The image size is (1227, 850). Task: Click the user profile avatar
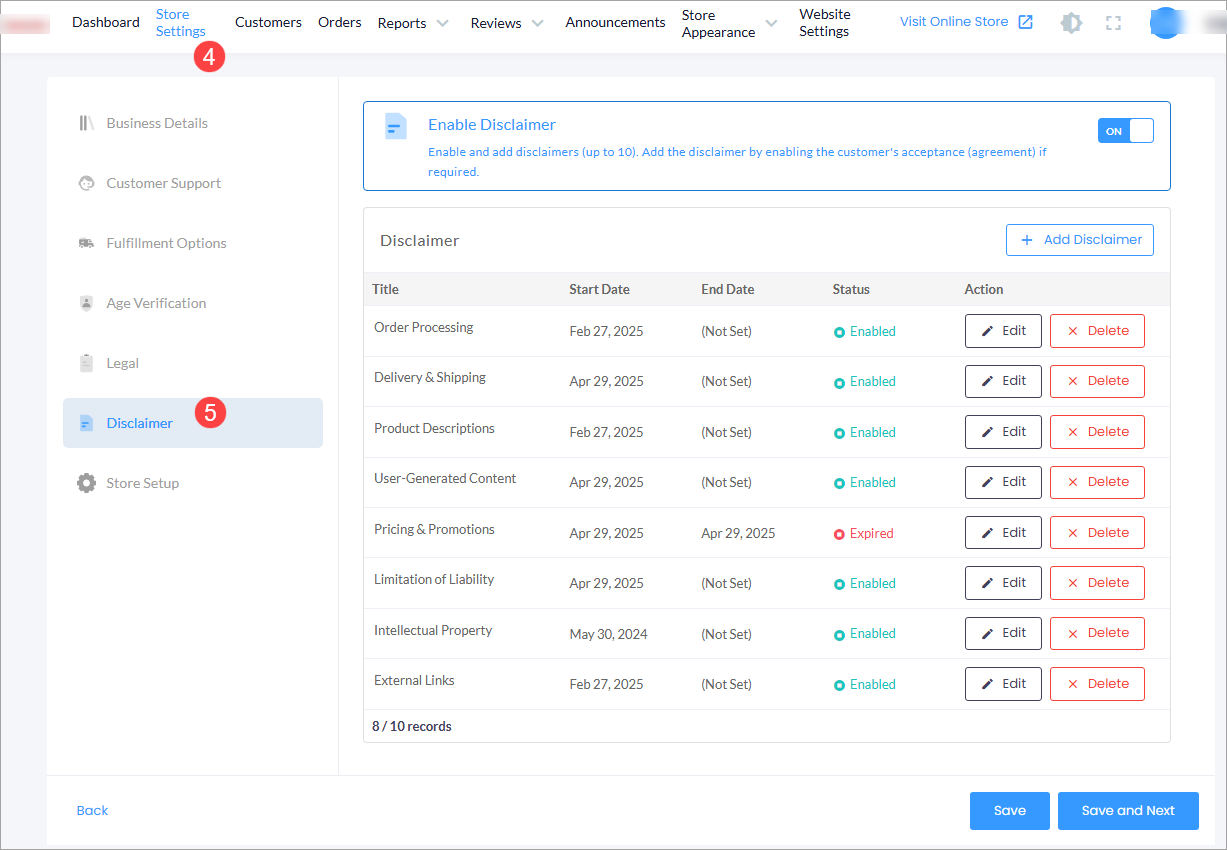[1166, 22]
